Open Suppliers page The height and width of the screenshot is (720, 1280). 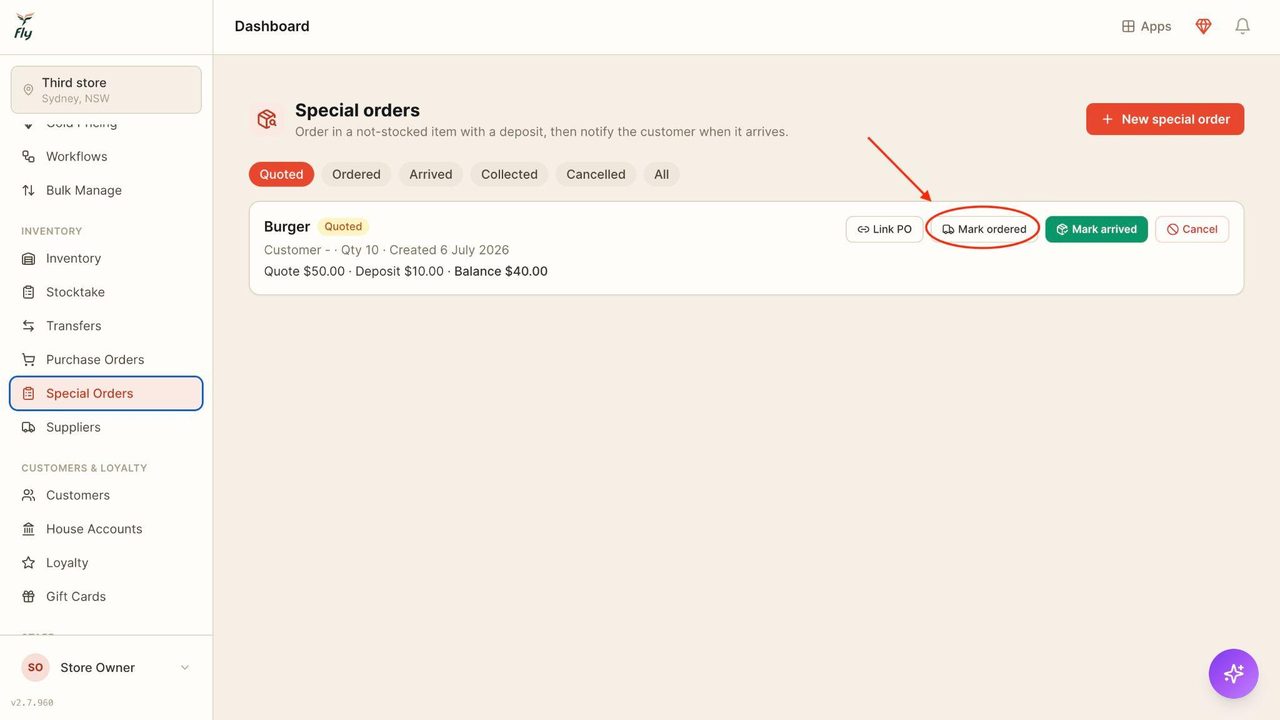pos(106,427)
